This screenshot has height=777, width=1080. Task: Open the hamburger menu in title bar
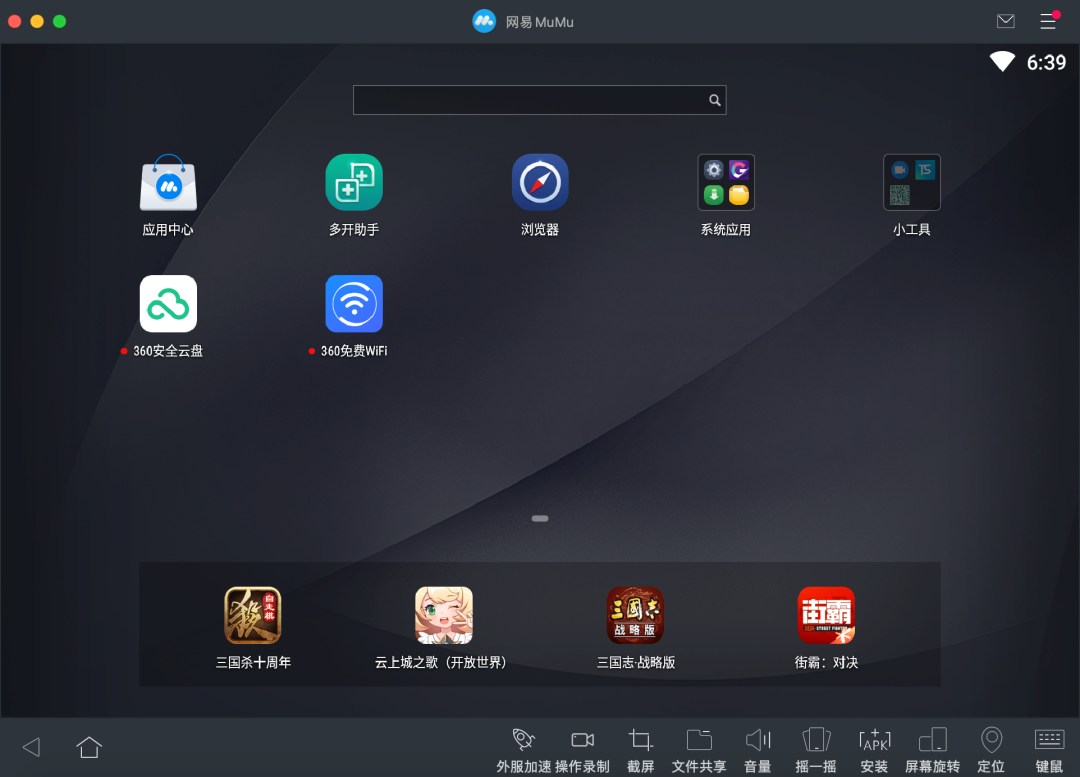[x=1048, y=21]
